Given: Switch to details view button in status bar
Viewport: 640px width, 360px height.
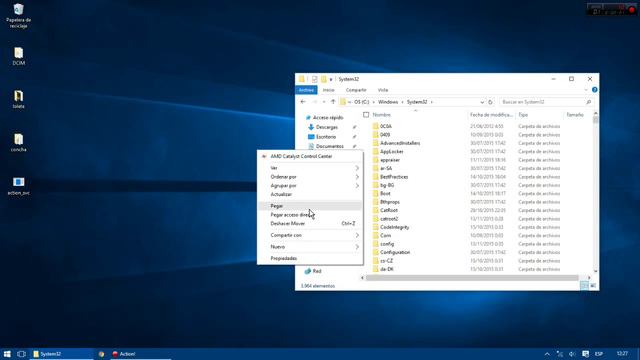Looking at the screenshot, I should (x=584, y=286).
